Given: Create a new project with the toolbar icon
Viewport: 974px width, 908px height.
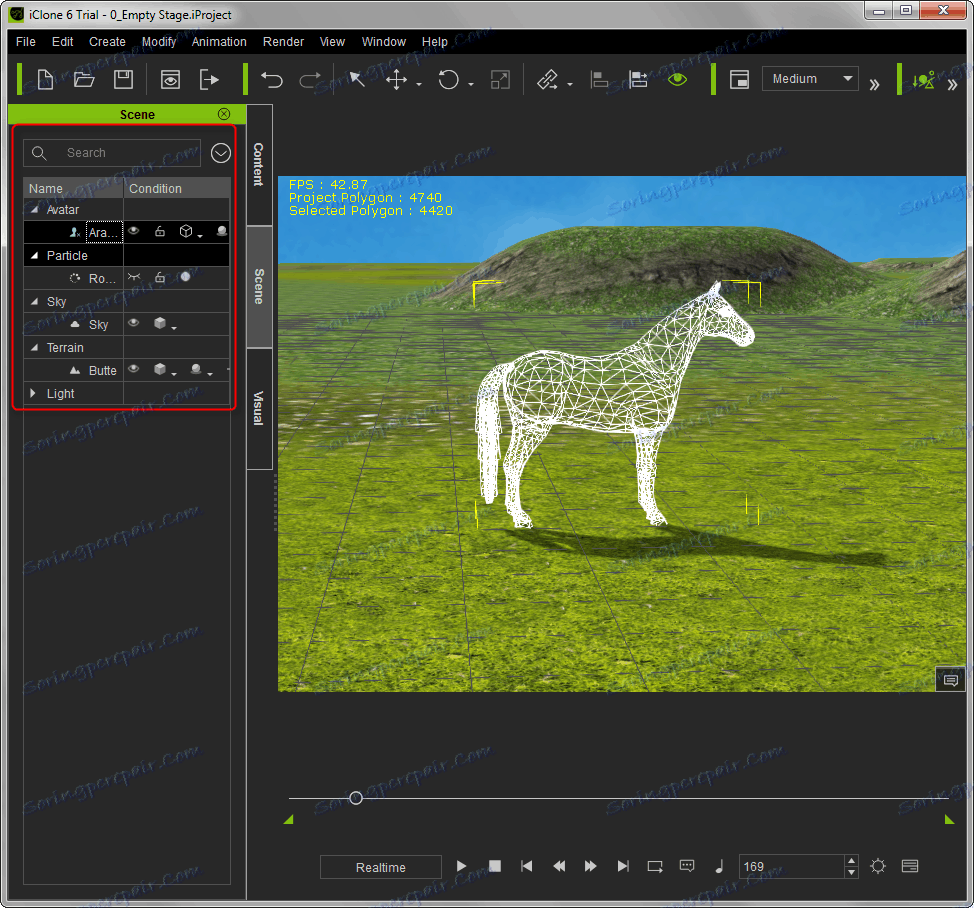Looking at the screenshot, I should tap(46, 80).
